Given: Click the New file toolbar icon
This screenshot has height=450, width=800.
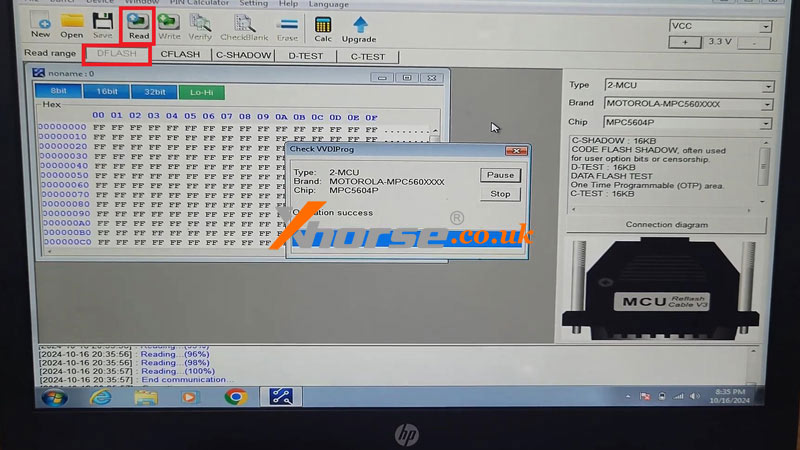Looking at the screenshot, I should click(41, 24).
